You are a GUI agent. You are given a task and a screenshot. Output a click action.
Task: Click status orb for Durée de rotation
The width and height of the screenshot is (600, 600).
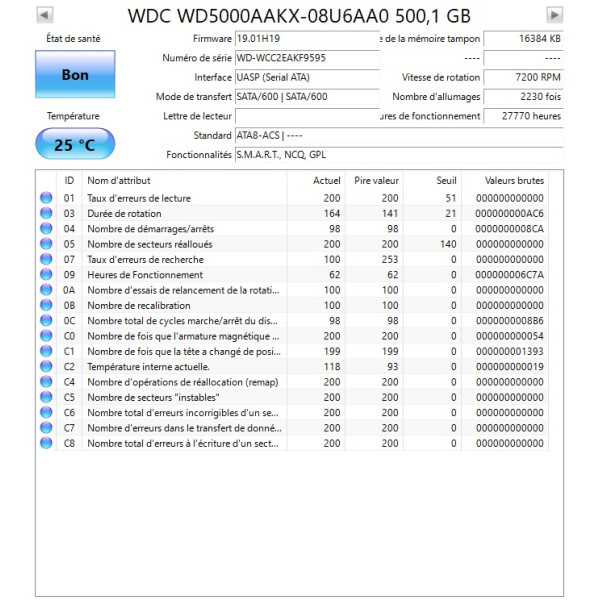46,213
